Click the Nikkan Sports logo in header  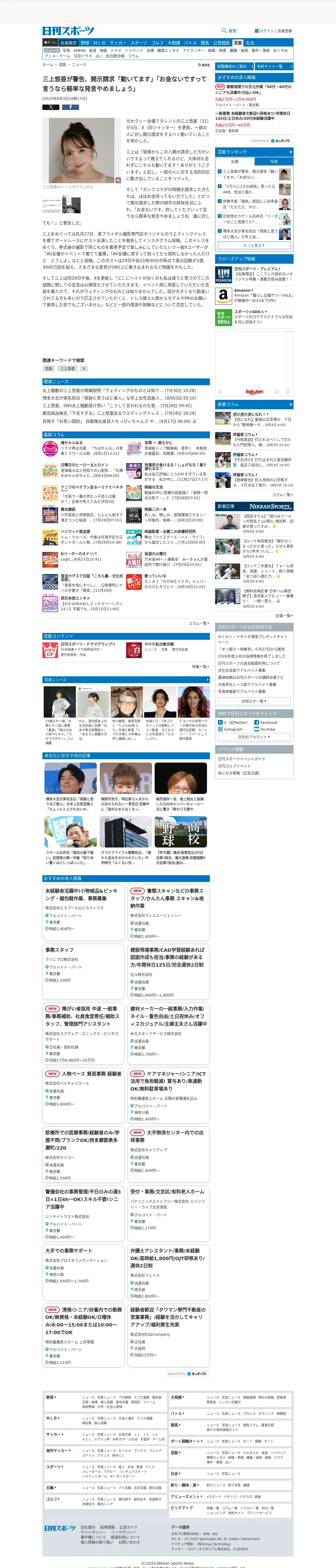(x=68, y=30)
